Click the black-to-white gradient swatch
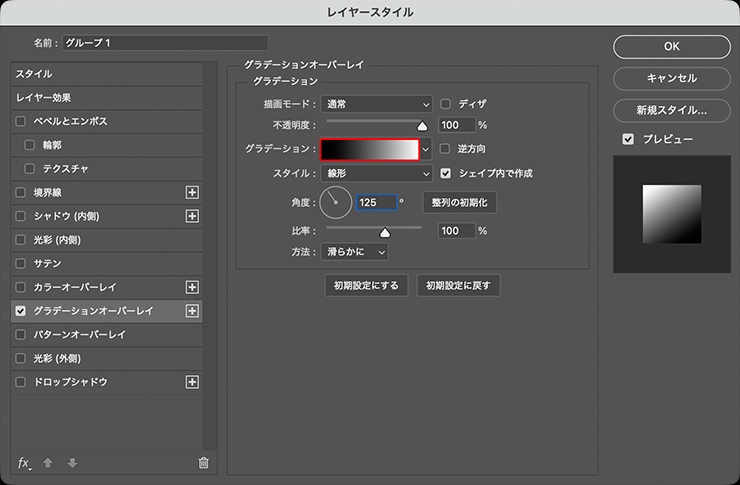Image resolution: width=740 pixels, height=485 pixels. [x=369, y=149]
